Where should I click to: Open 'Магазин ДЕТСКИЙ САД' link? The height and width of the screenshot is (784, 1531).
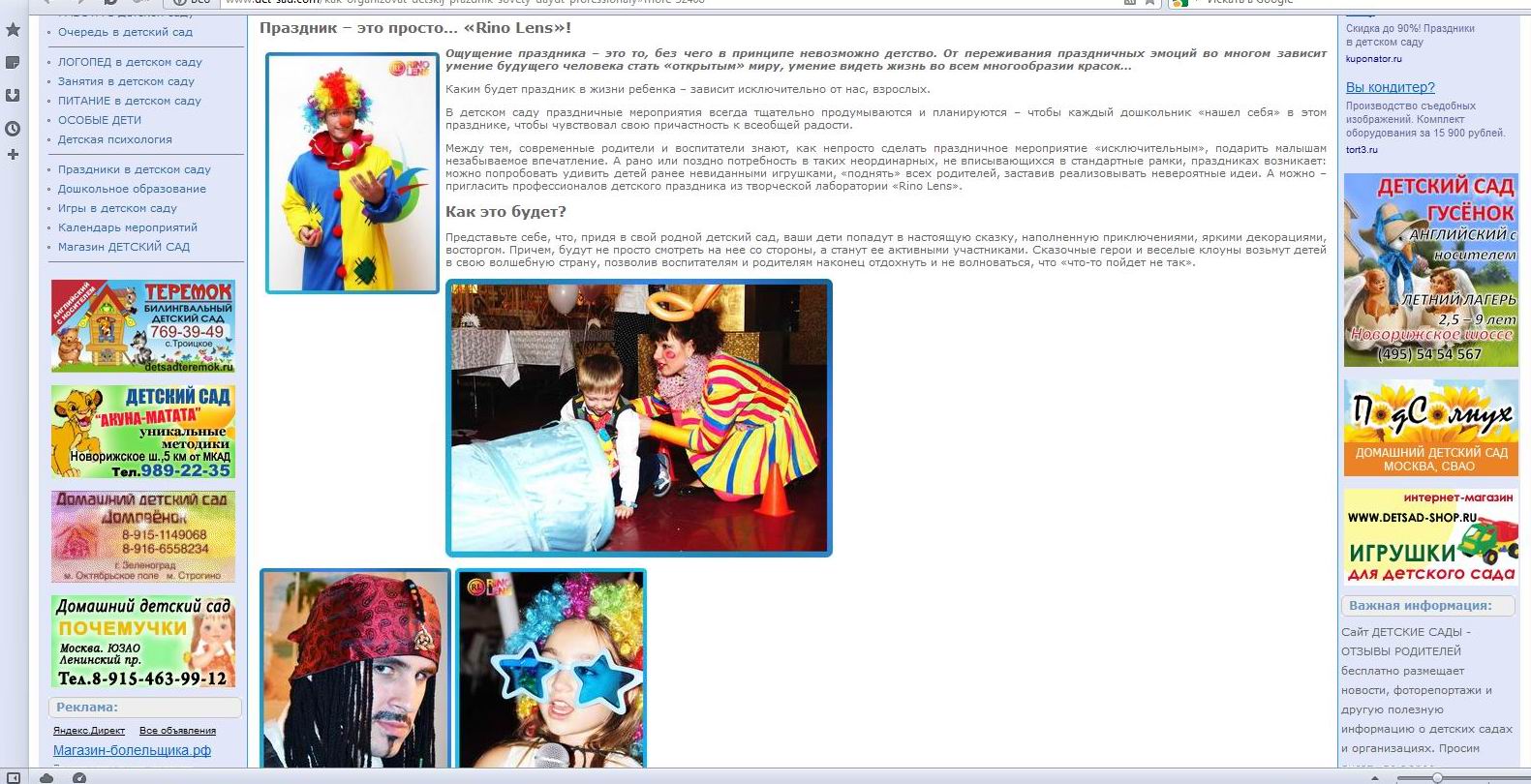pos(124,247)
